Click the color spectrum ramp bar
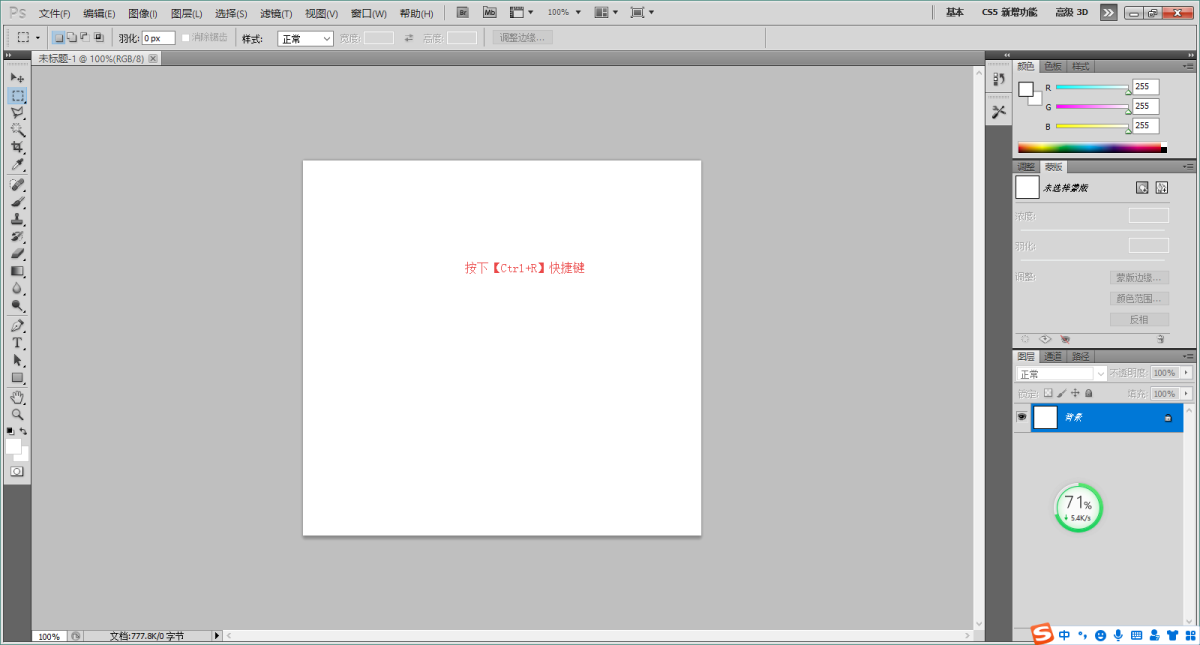 tap(1089, 148)
